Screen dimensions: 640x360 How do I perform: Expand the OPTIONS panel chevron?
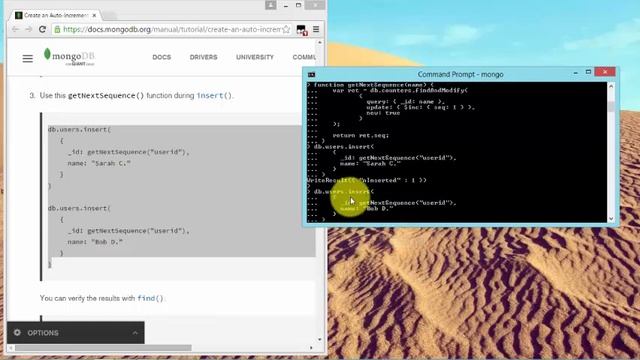pos(135,333)
